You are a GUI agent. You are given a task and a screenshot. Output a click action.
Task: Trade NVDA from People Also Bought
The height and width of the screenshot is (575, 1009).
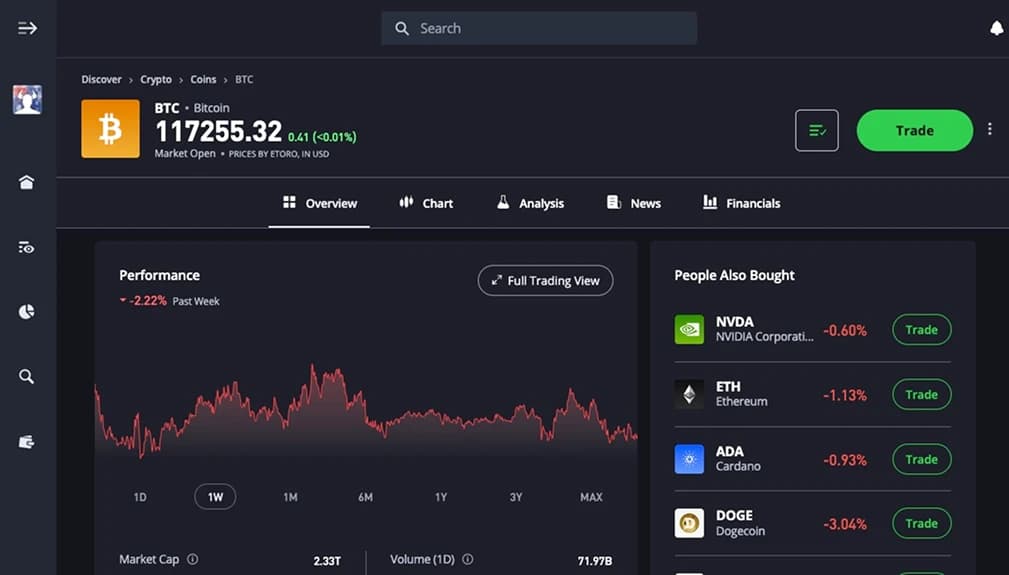pyautogui.click(x=921, y=329)
